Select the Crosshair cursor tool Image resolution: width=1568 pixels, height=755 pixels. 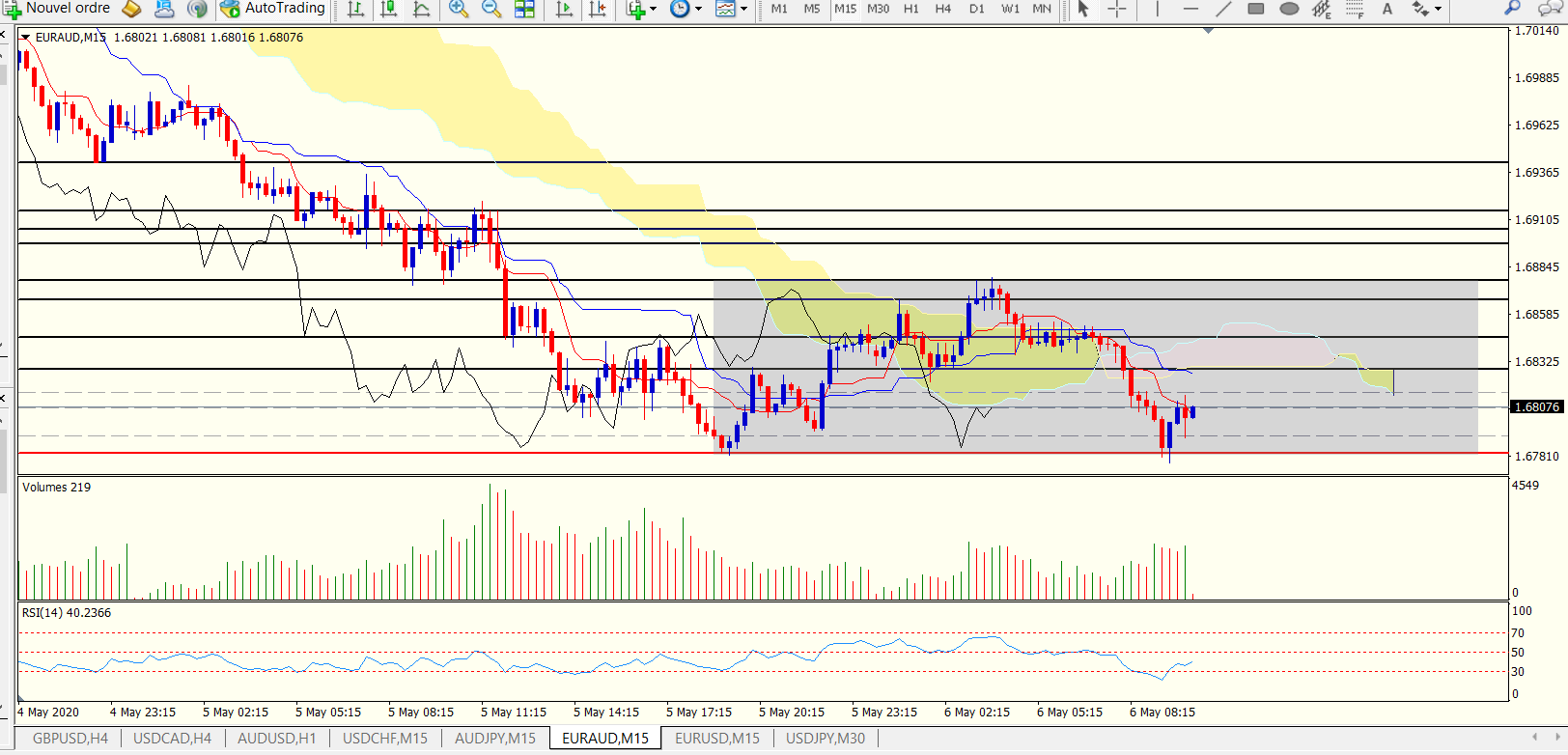(x=1117, y=9)
